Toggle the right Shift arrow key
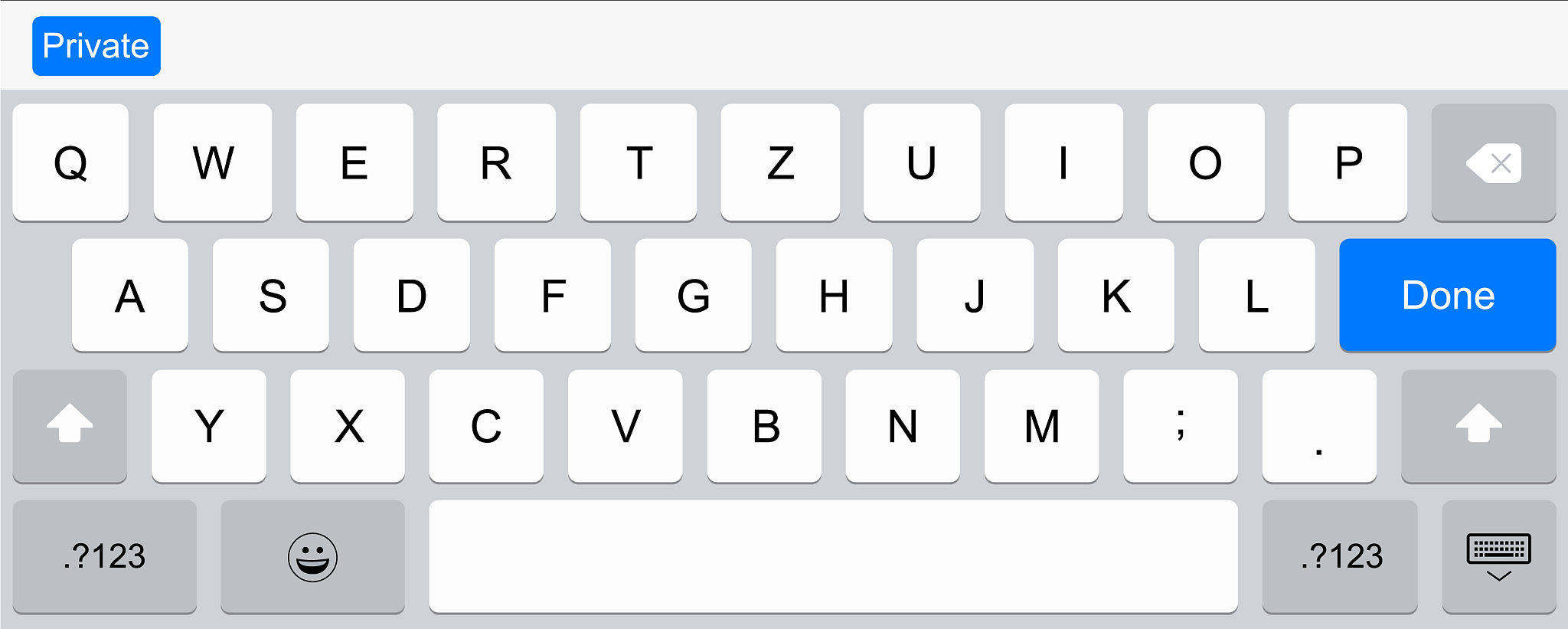The height and width of the screenshot is (629, 1568). pos(1478,426)
